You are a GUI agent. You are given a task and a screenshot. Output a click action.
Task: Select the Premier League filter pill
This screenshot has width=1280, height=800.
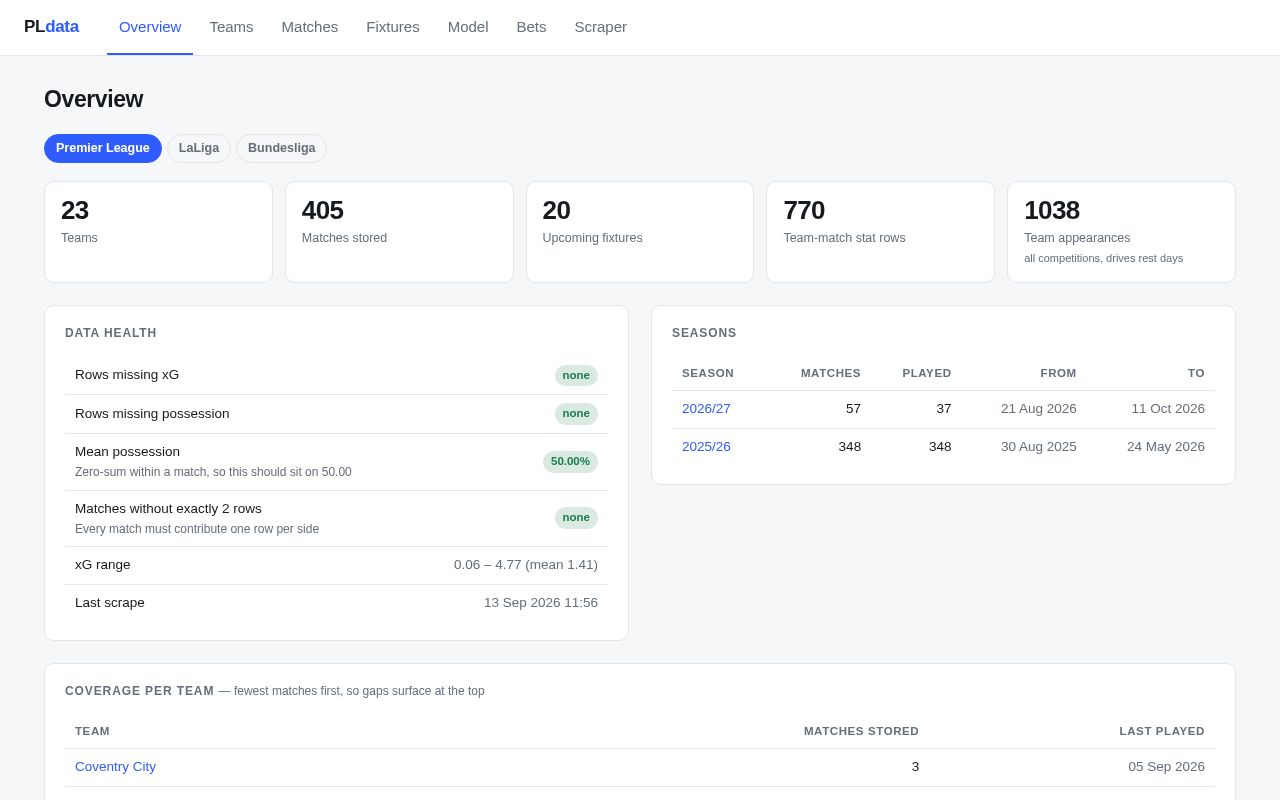point(103,148)
